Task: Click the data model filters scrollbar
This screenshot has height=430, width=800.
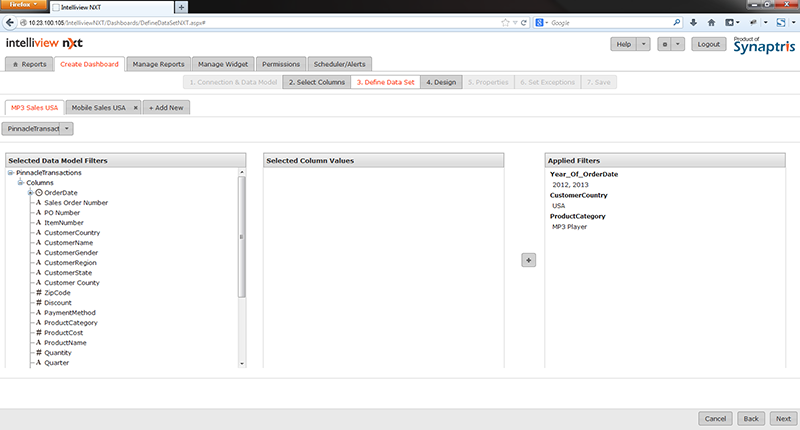Action: (241, 236)
